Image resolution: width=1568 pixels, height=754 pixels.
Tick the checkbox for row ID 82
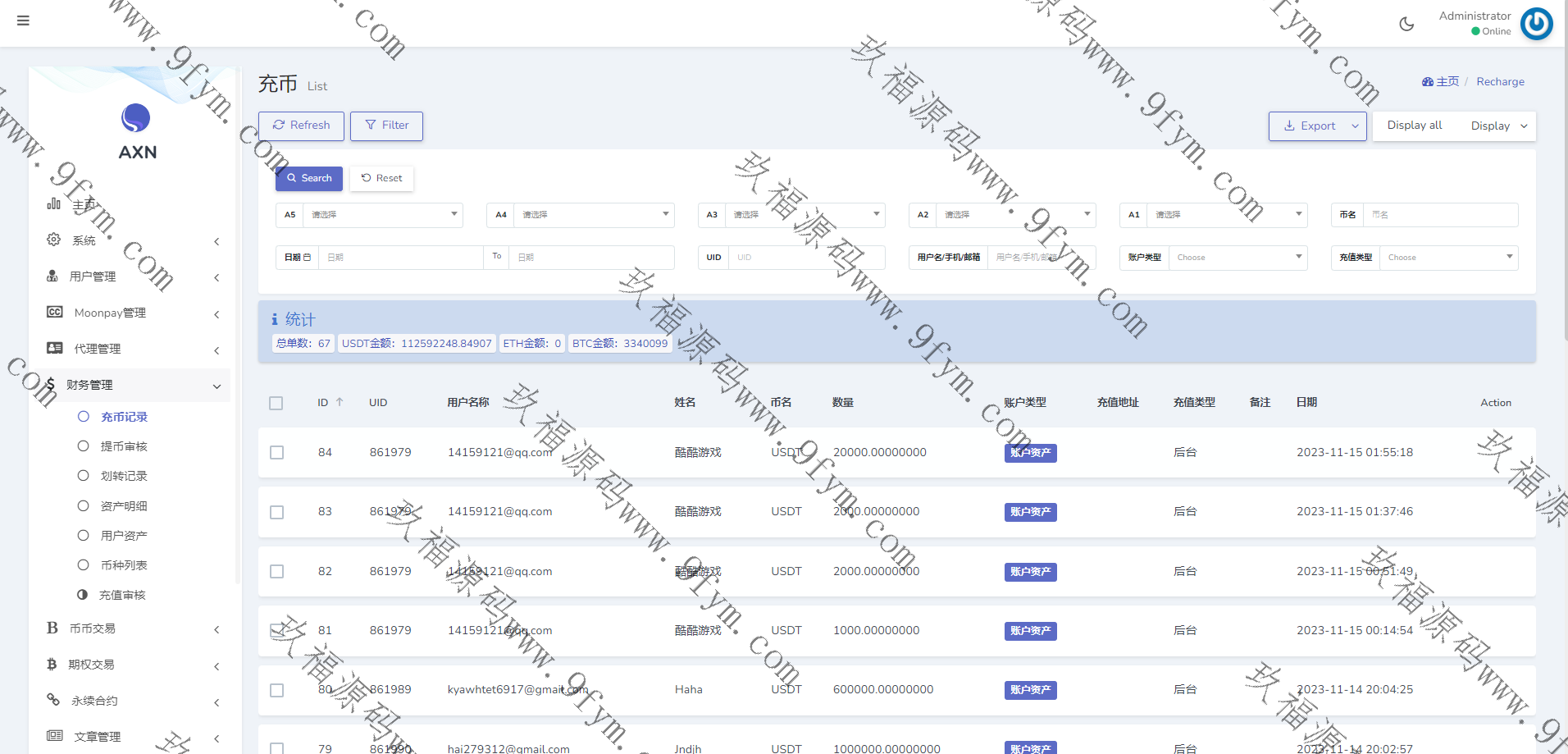277,572
